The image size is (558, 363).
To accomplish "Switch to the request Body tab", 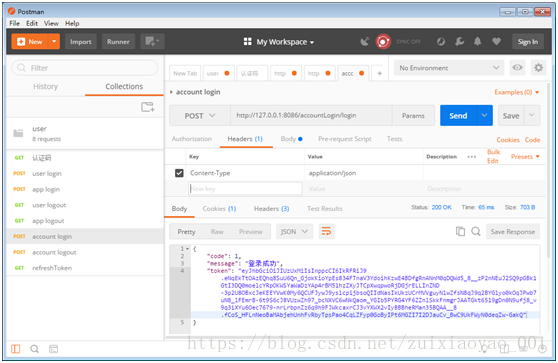I will click(291, 139).
